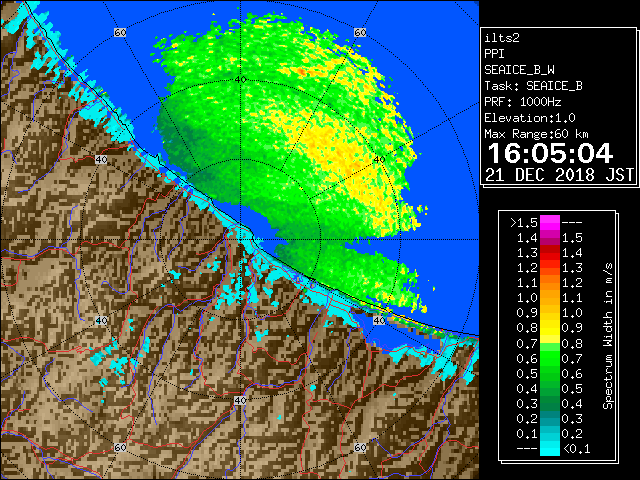Select the "1.5" label in the legend's right column
The image size is (640, 480).
[x=572, y=238]
